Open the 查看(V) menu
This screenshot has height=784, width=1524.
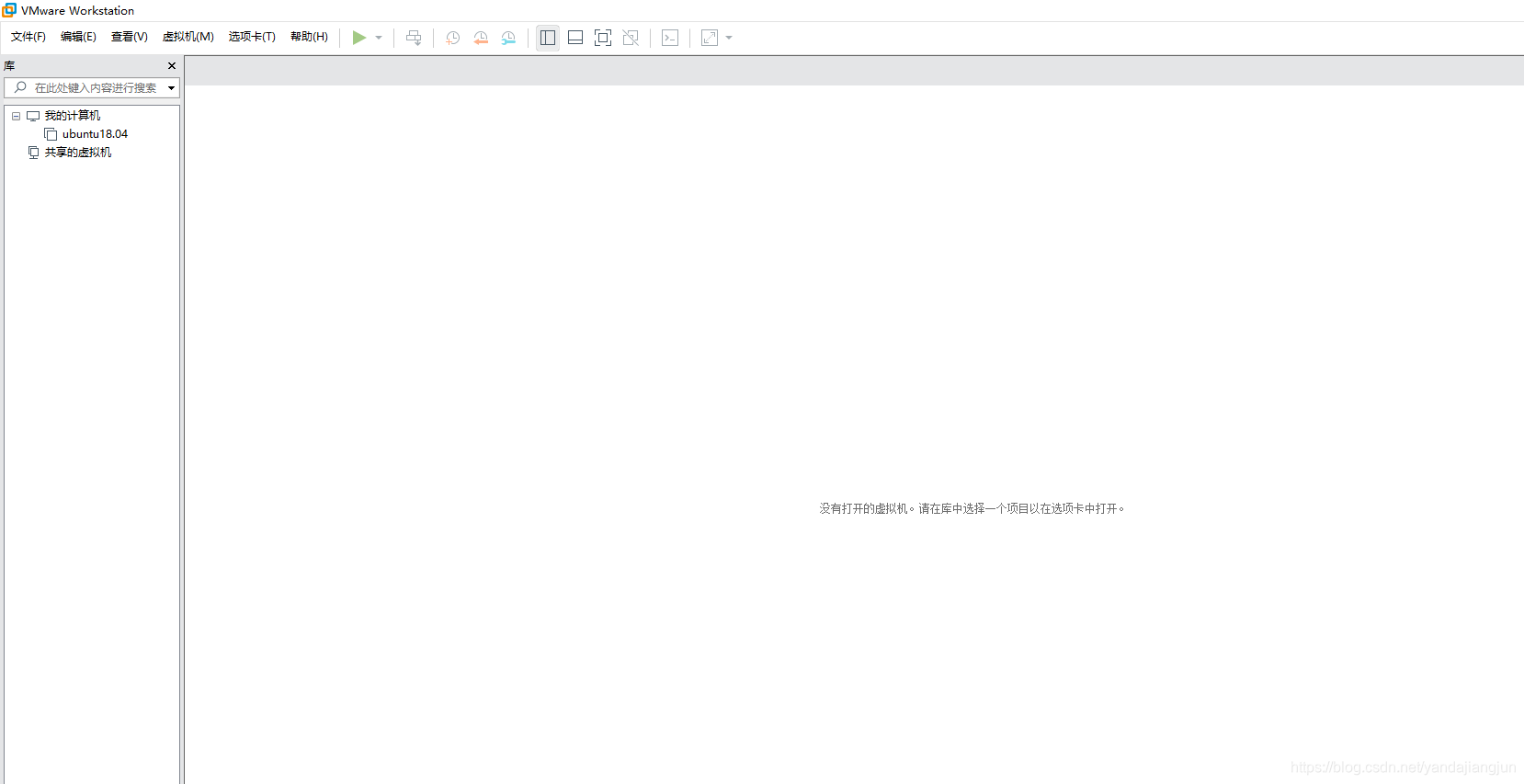130,37
